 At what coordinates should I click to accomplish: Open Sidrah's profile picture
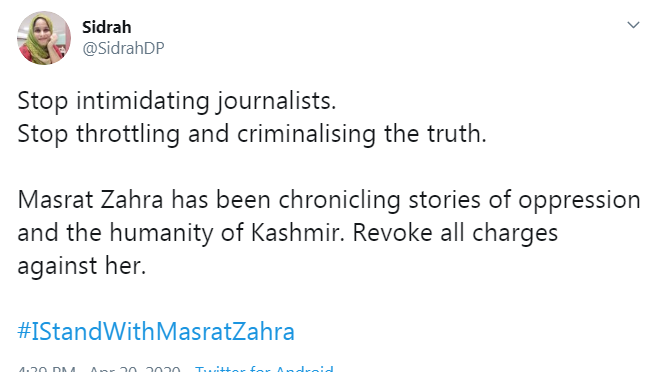44,38
